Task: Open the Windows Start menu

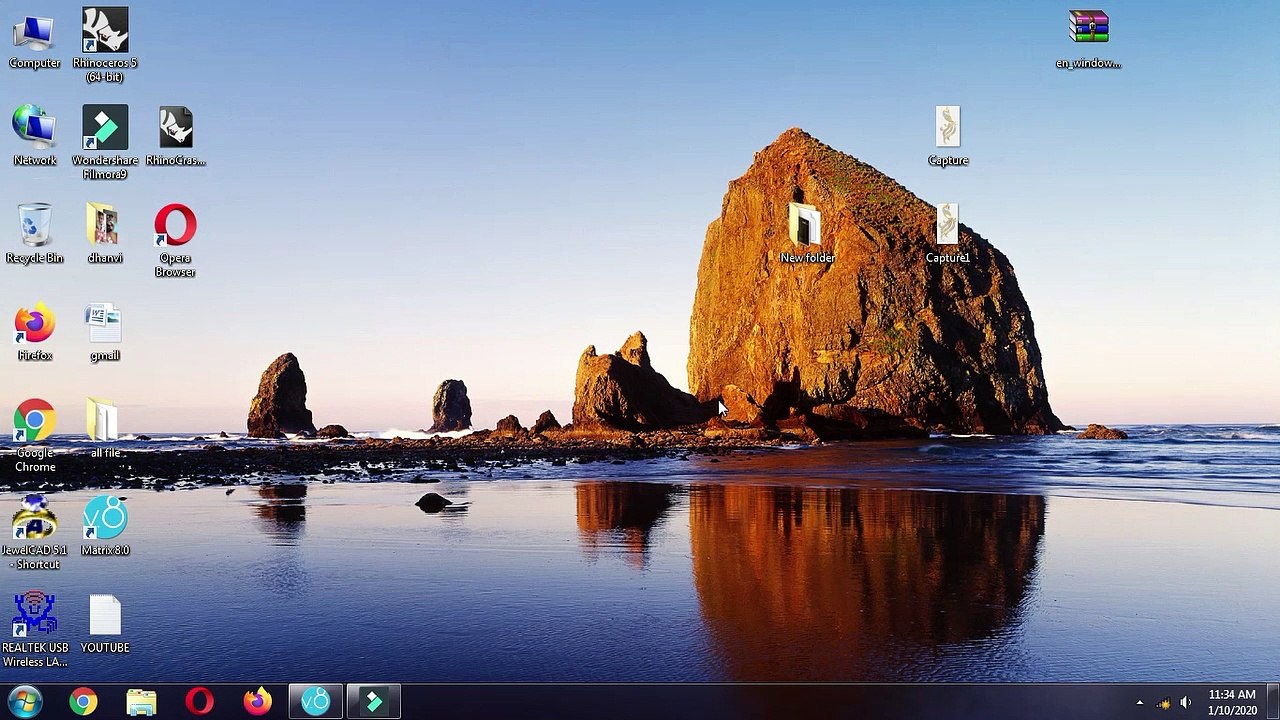Action: (24, 701)
